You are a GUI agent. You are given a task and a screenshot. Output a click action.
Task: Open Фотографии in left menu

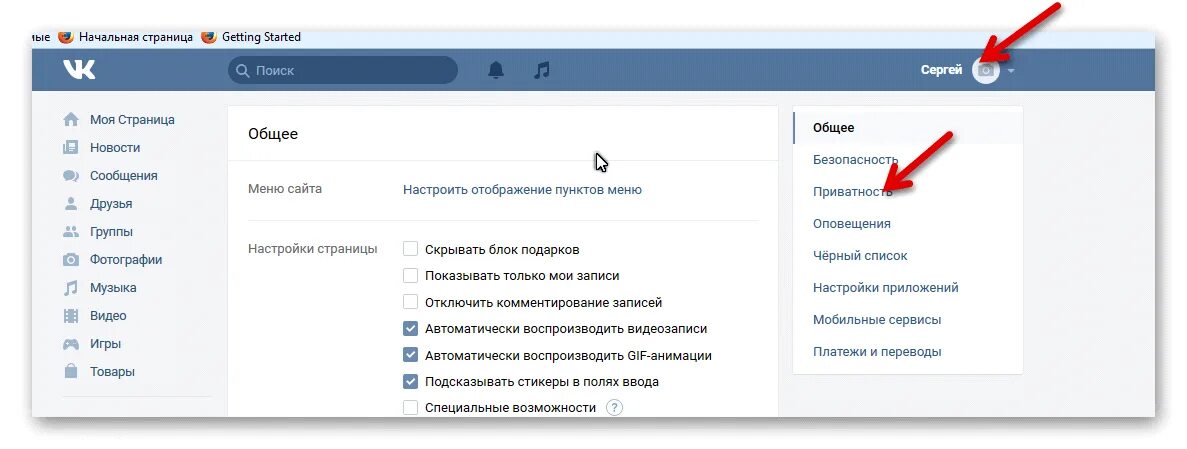(x=126, y=260)
